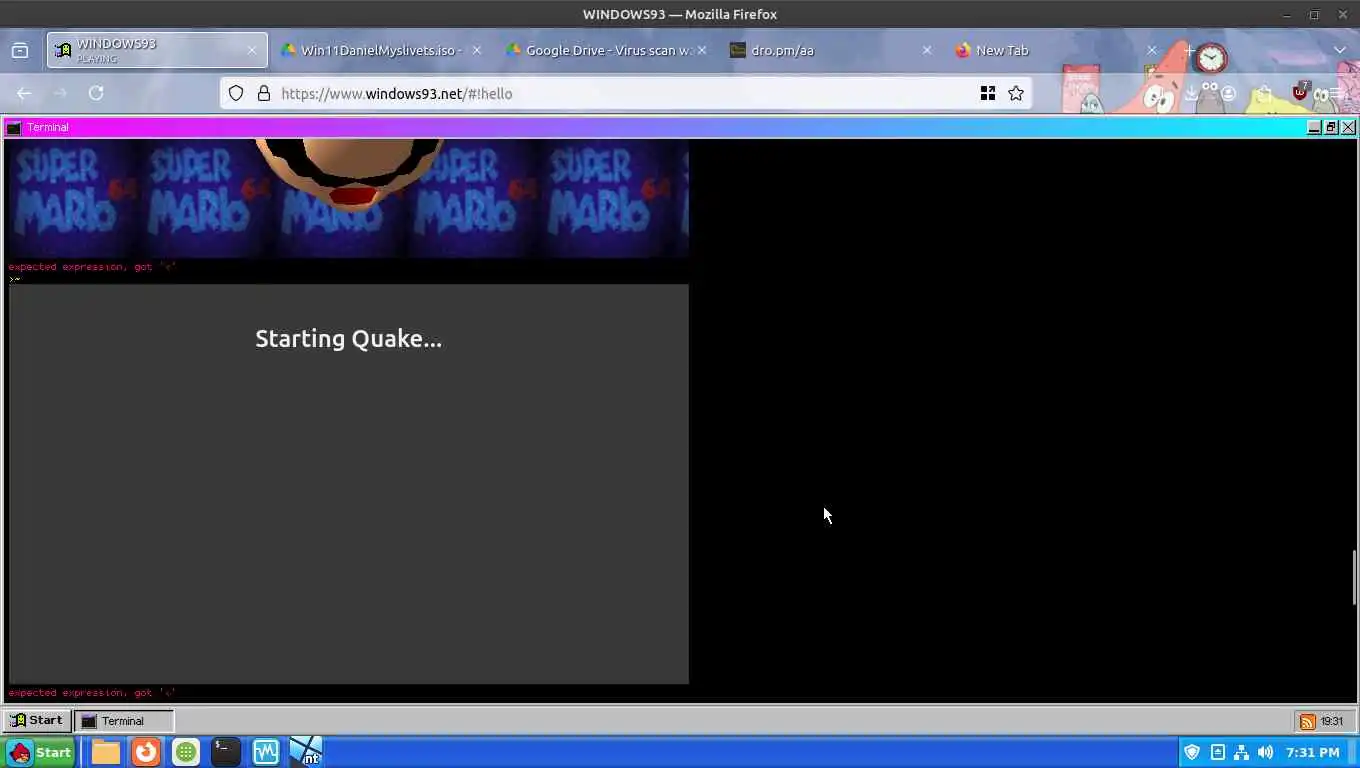Close the New Tab browser tab
This screenshot has height=768, width=1360.
tap(1151, 50)
